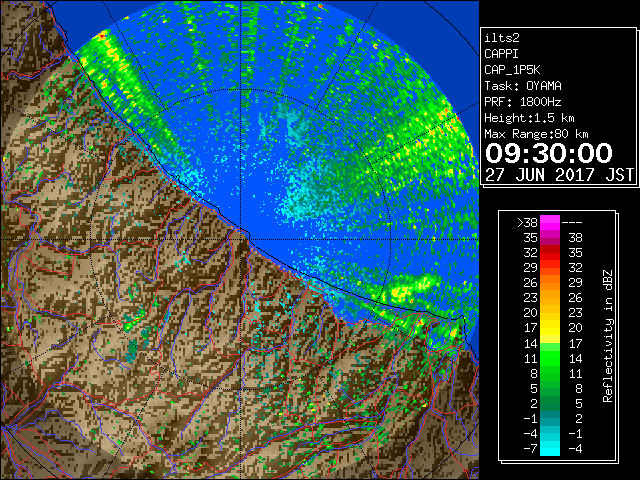Viewport: 640px width, 480px height.
Task: Select the "Task: OYAMA" line
Action: point(523,86)
